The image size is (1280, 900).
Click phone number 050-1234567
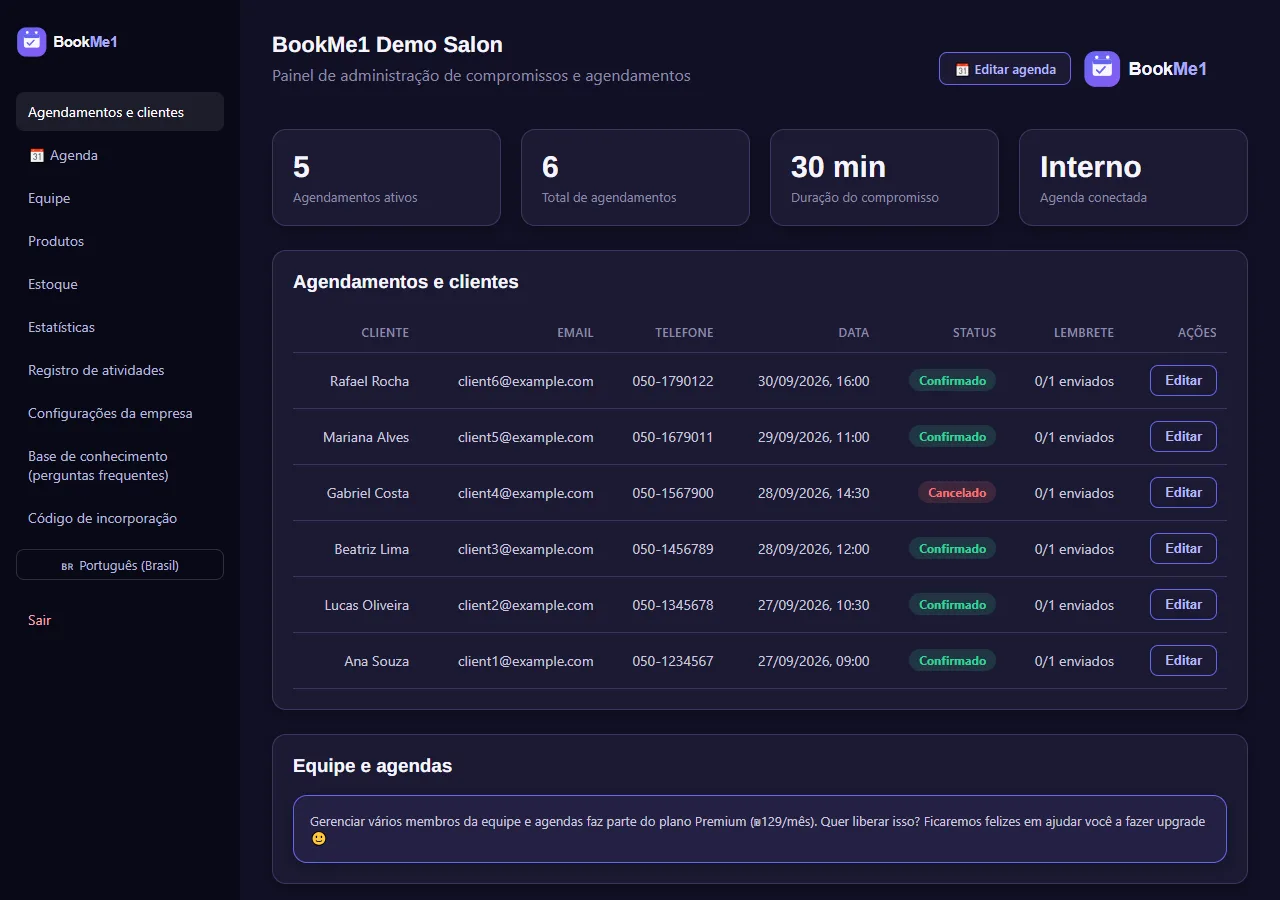click(x=673, y=661)
